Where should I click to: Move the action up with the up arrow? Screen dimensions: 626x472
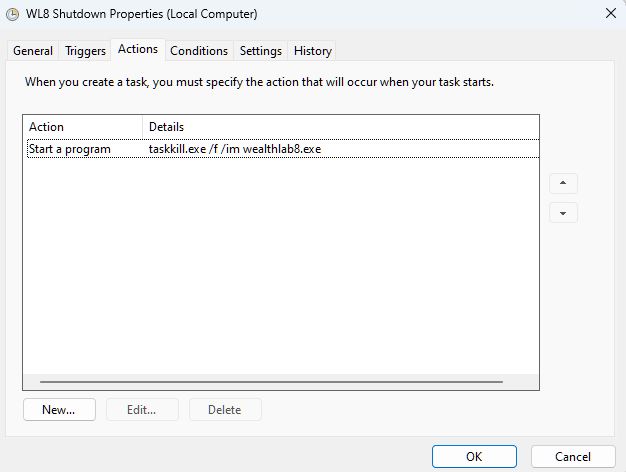tap(563, 184)
